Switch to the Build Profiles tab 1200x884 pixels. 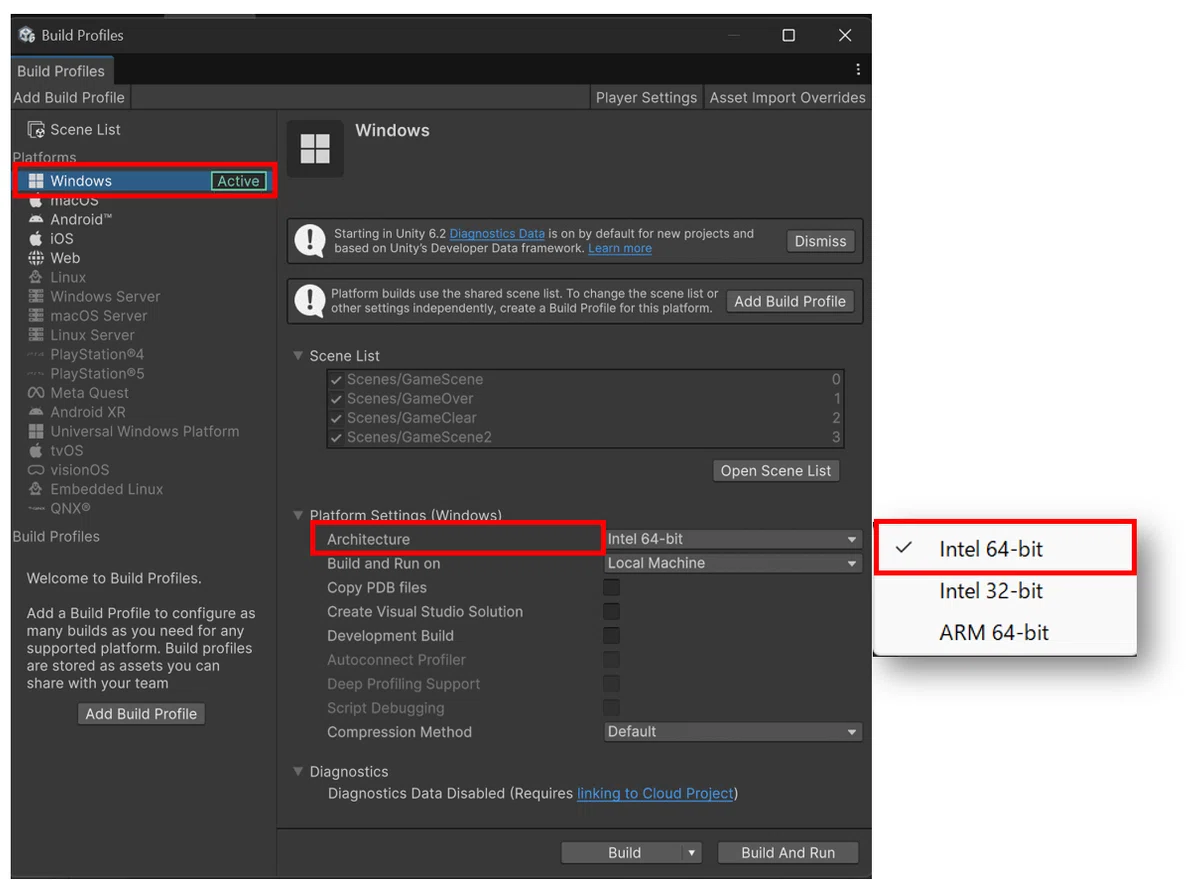[x=61, y=71]
